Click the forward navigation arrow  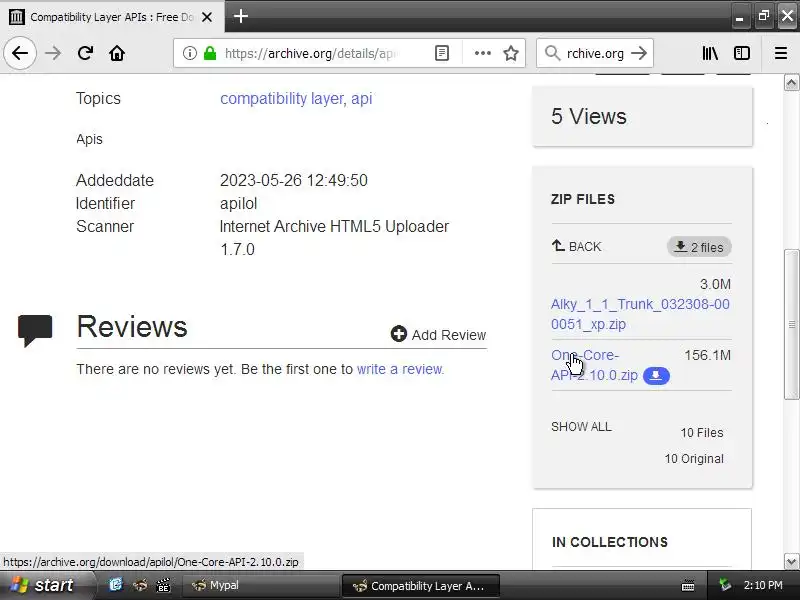point(53,53)
